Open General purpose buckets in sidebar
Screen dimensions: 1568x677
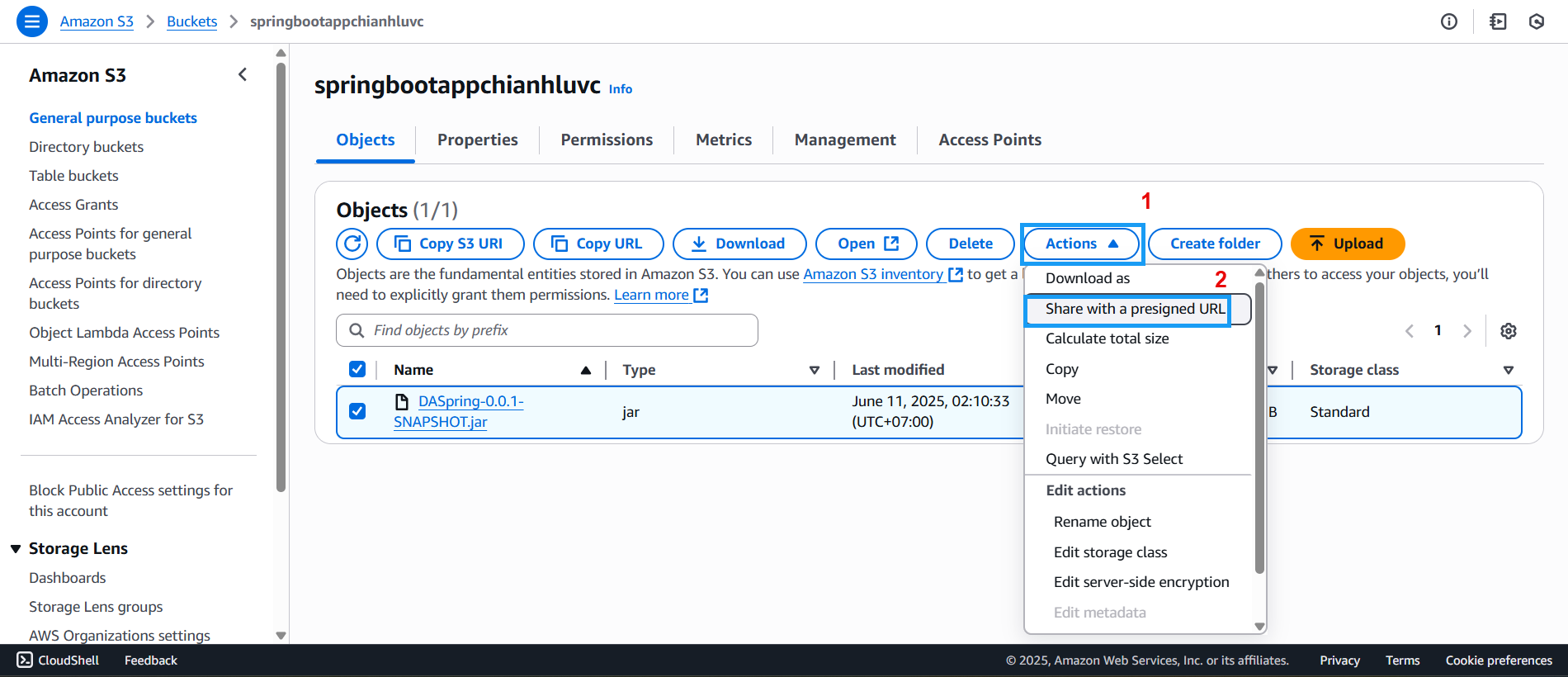click(x=113, y=118)
